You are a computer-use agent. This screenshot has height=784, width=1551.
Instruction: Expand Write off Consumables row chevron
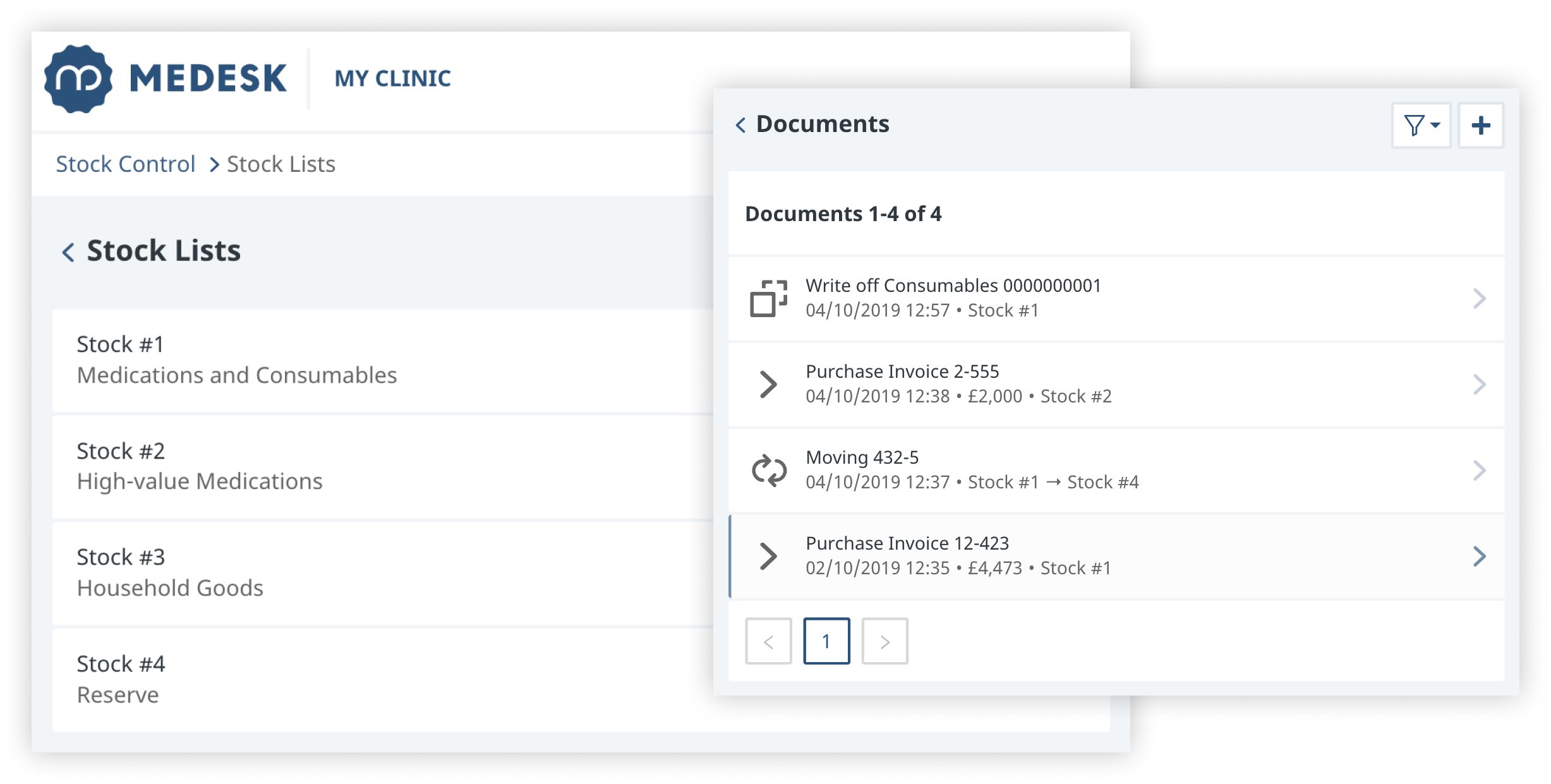pos(1478,298)
